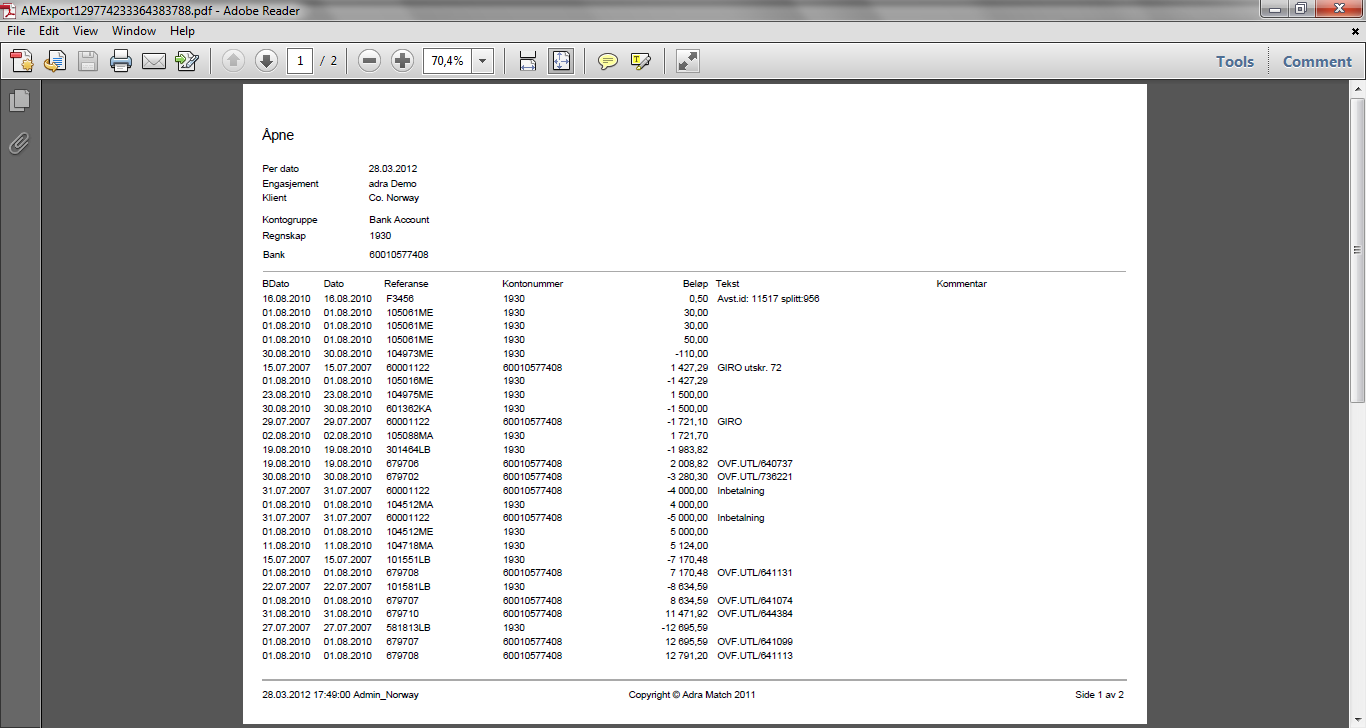
Task: Open the File menu
Action: tap(16, 31)
